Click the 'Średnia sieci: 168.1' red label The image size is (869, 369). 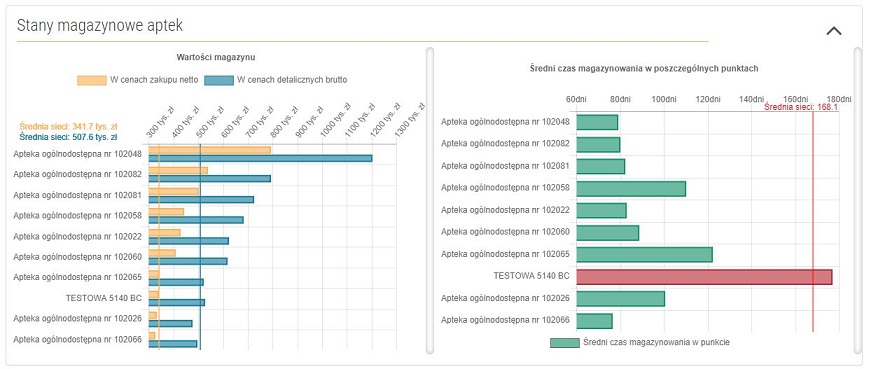pos(800,107)
